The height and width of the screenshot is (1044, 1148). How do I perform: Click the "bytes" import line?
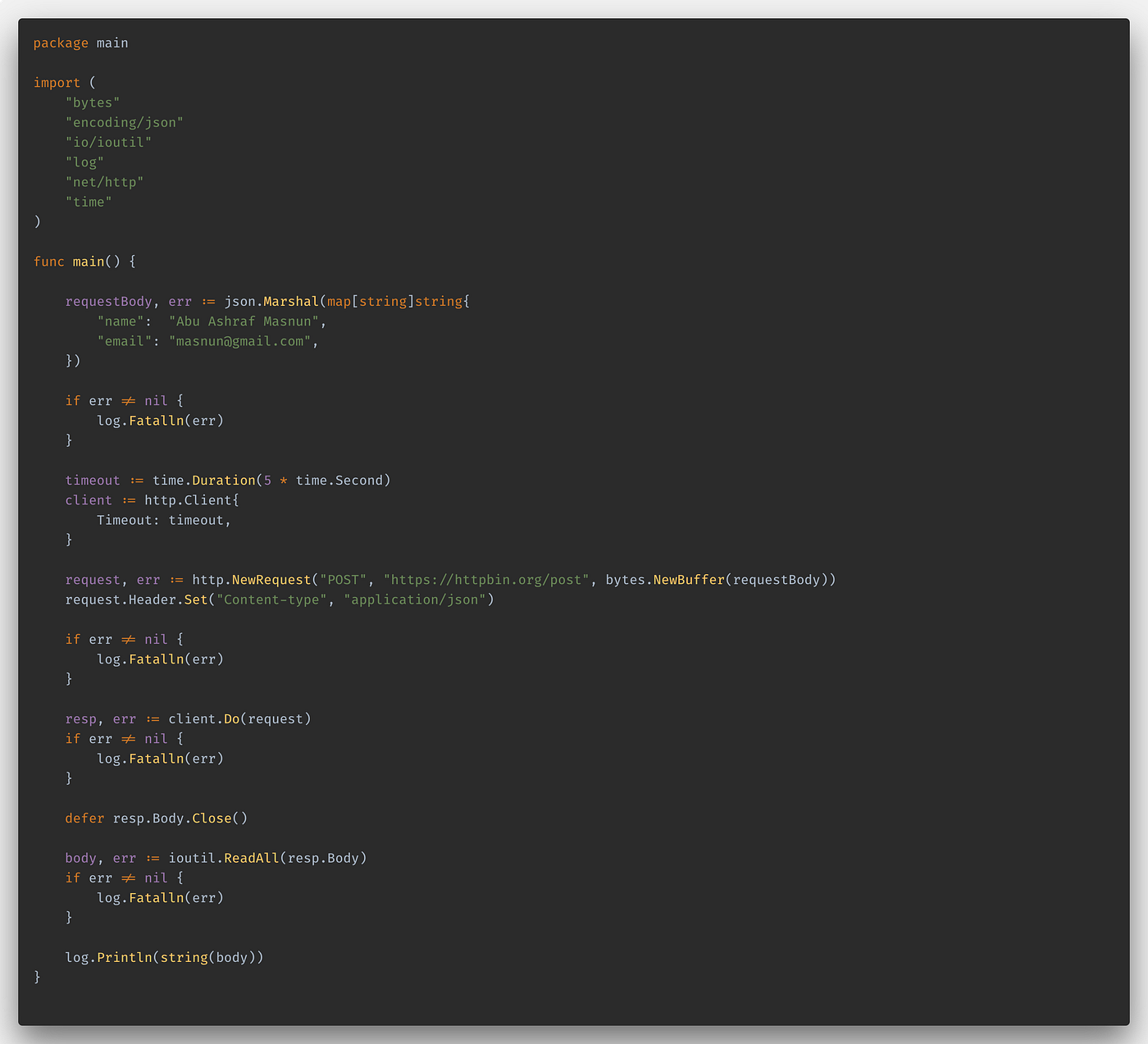tap(92, 102)
